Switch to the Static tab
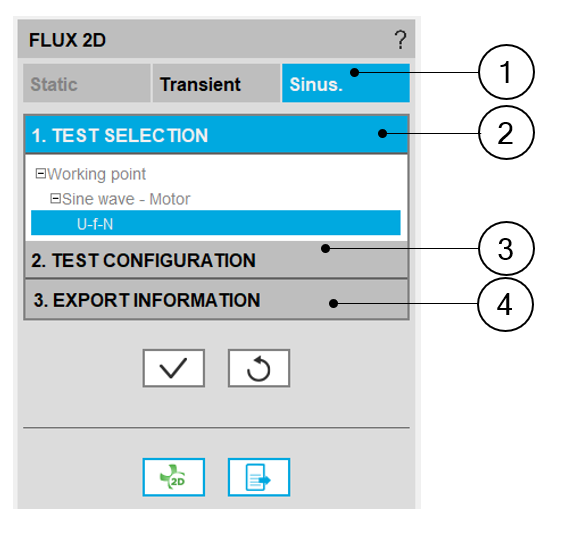The width and height of the screenshot is (562, 536). pyautogui.click(x=87, y=84)
